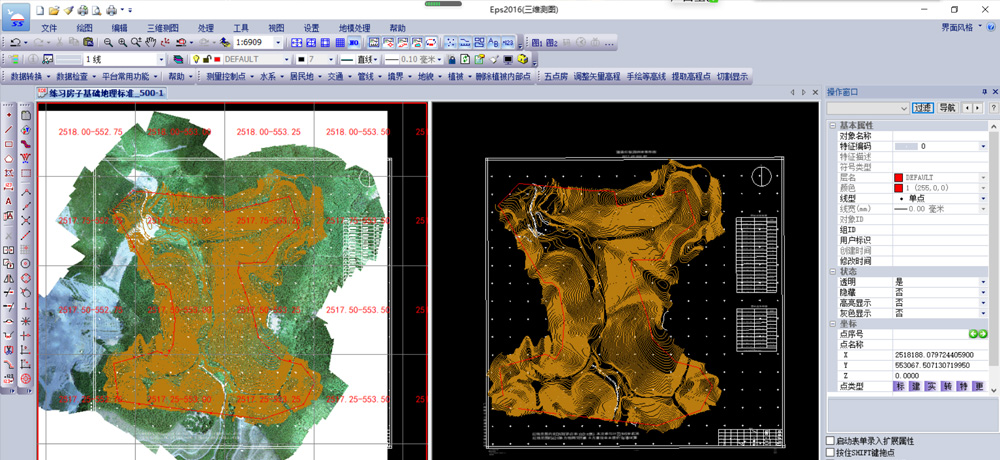Click the red 颜色 color swatch
The width and height of the screenshot is (1000, 460).
coord(899,187)
